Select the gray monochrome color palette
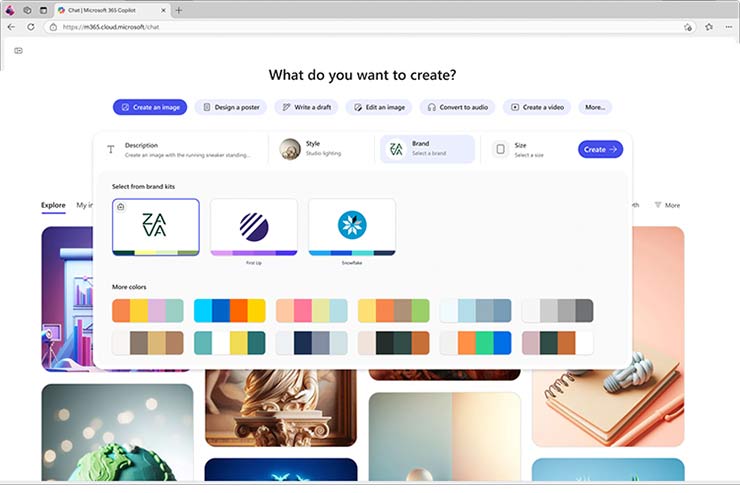 click(x=557, y=310)
